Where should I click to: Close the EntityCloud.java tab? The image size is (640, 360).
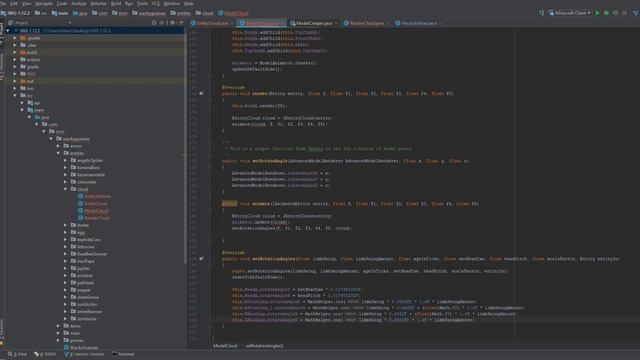click(232, 23)
